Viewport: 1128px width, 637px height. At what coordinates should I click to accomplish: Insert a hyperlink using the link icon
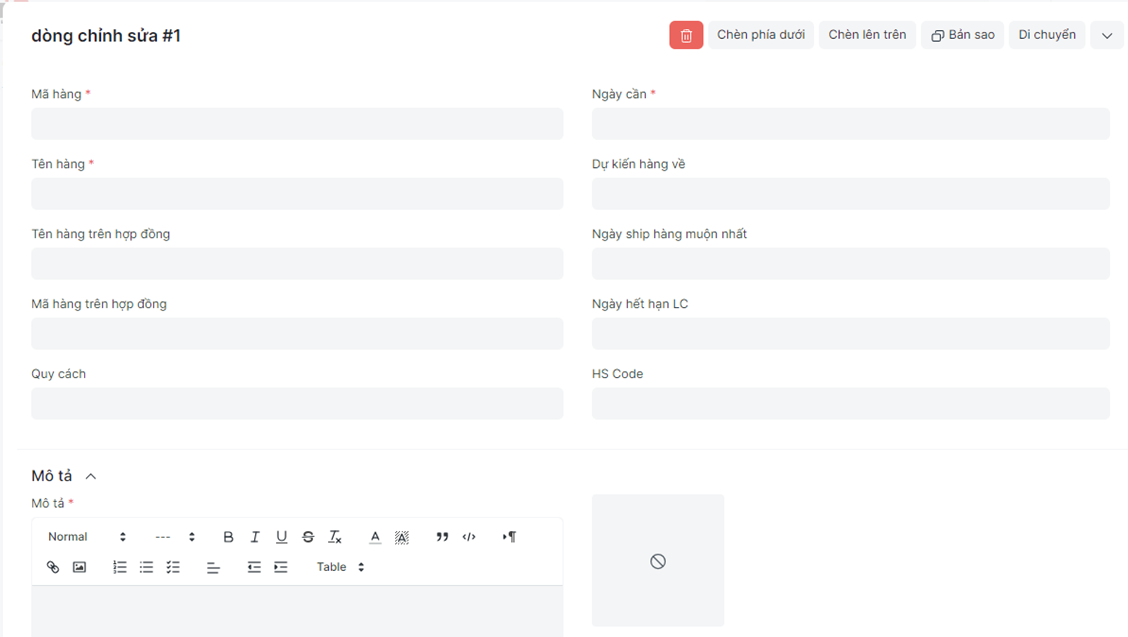tap(53, 567)
